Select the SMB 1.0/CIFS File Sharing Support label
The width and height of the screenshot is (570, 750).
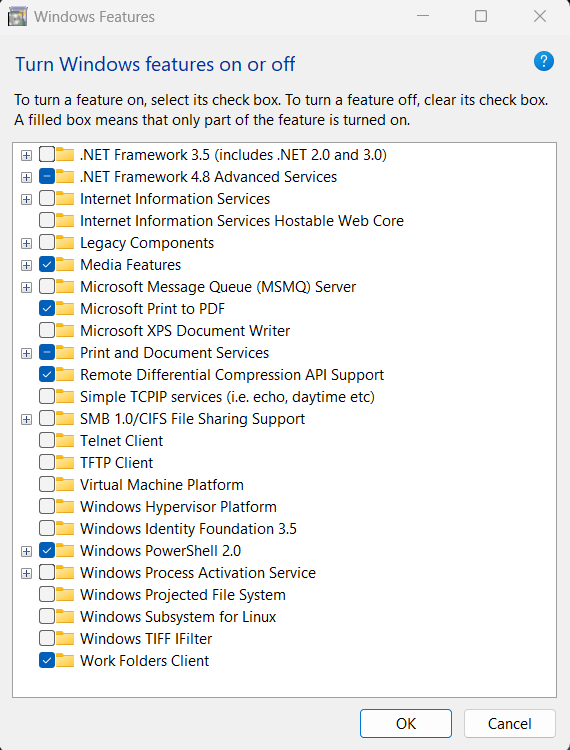pyautogui.click(x=193, y=419)
